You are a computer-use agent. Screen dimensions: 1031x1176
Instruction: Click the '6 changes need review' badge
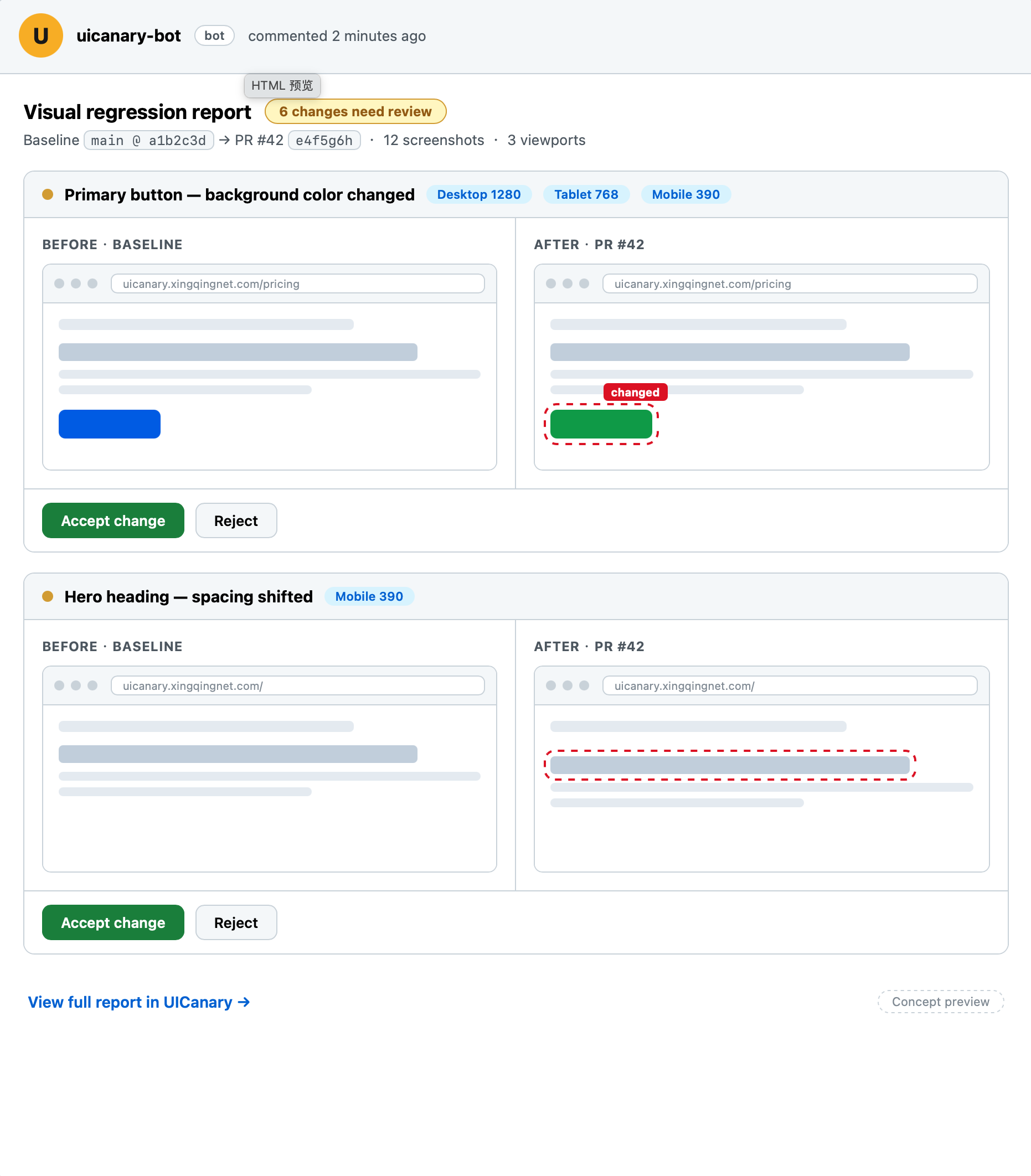pos(355,112)
